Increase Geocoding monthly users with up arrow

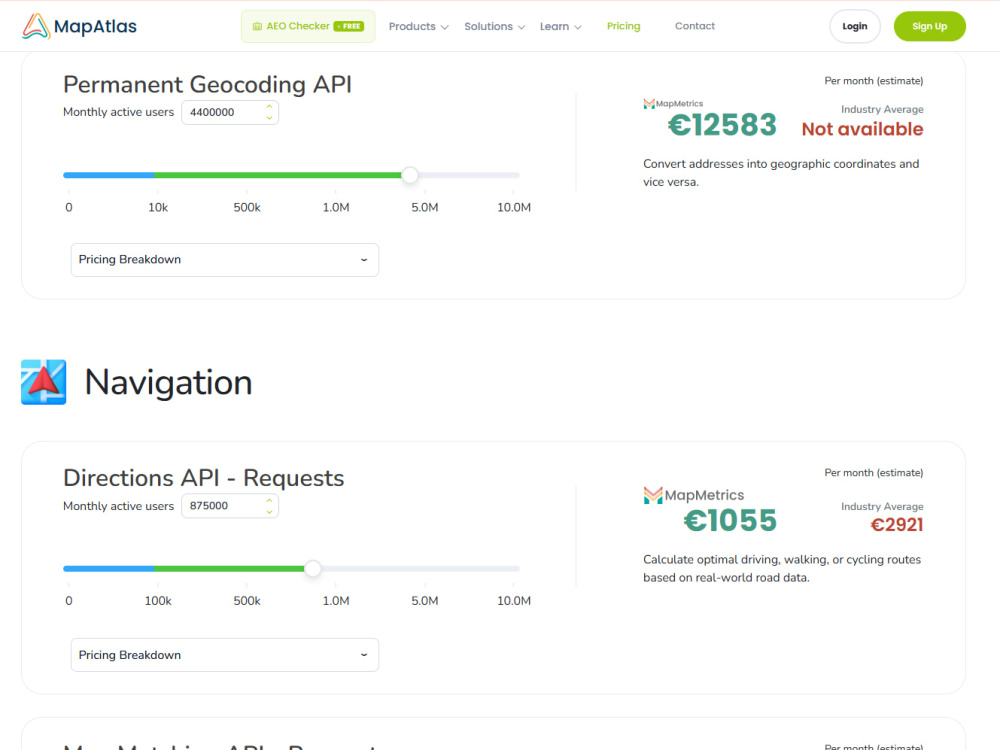point(269,107)
